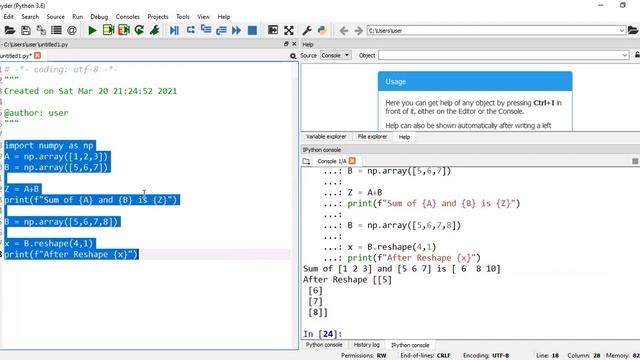Stop debugging with the blue square
Image resolution: width=640 pixels, height=360 pixels.
[252, 30]
